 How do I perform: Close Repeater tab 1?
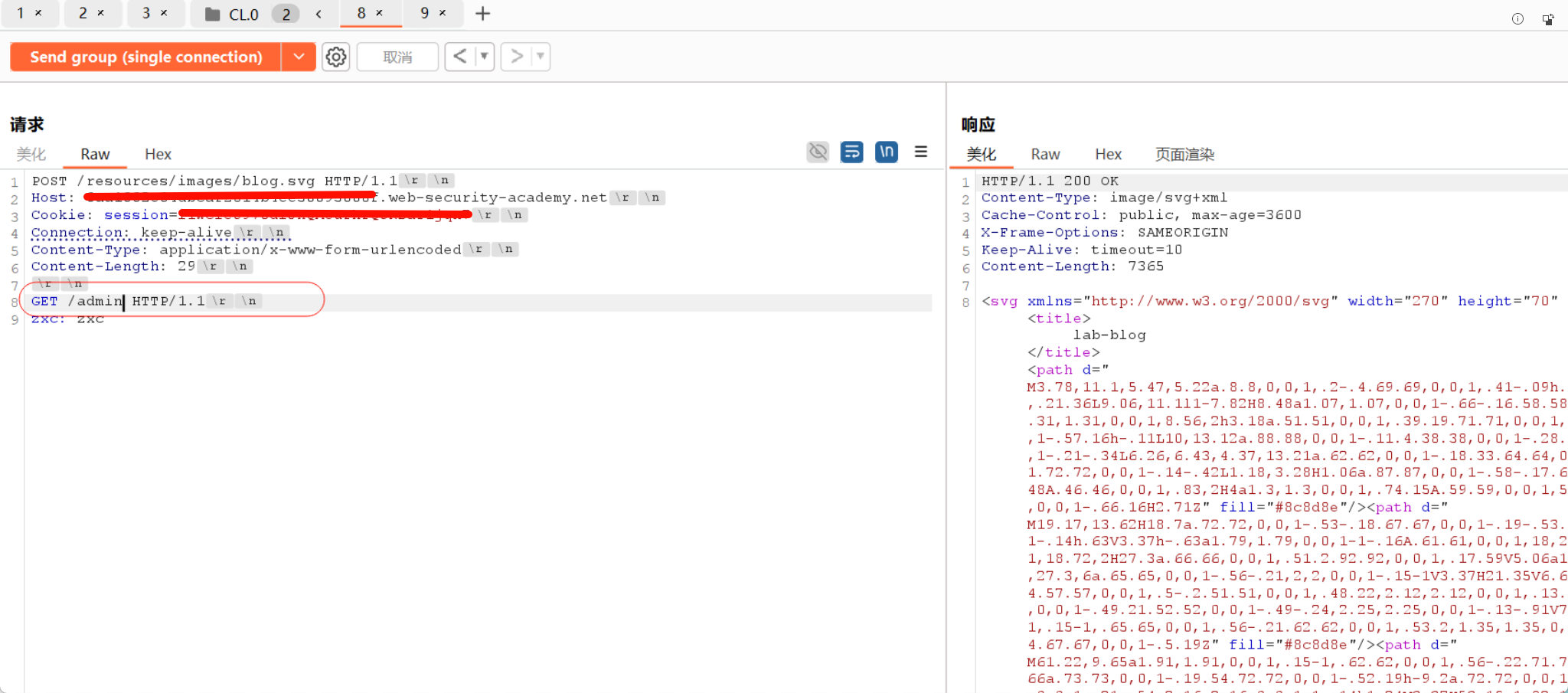38,13
